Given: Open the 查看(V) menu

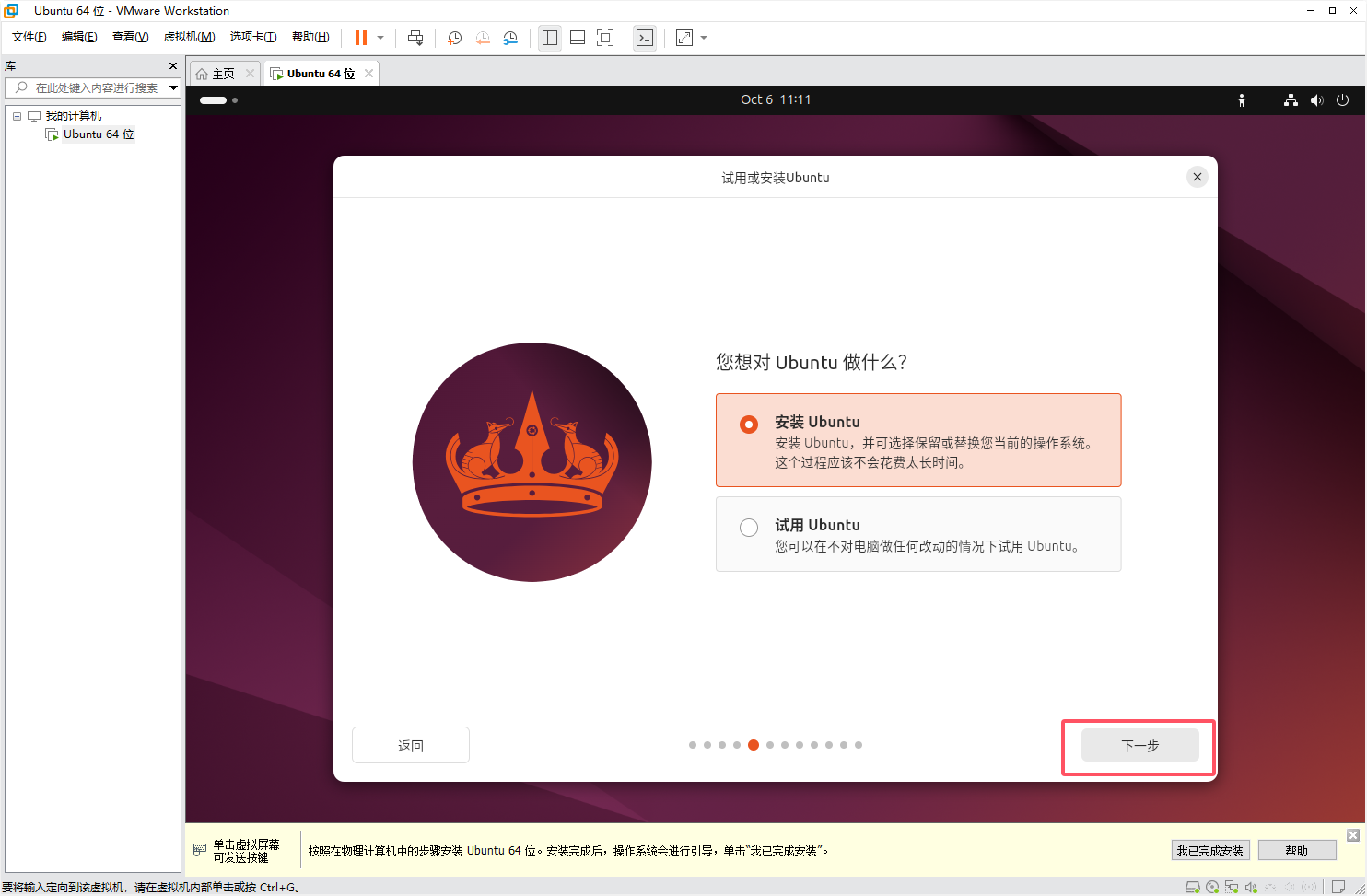Looking at the screenshot, I should coord(130,37).
